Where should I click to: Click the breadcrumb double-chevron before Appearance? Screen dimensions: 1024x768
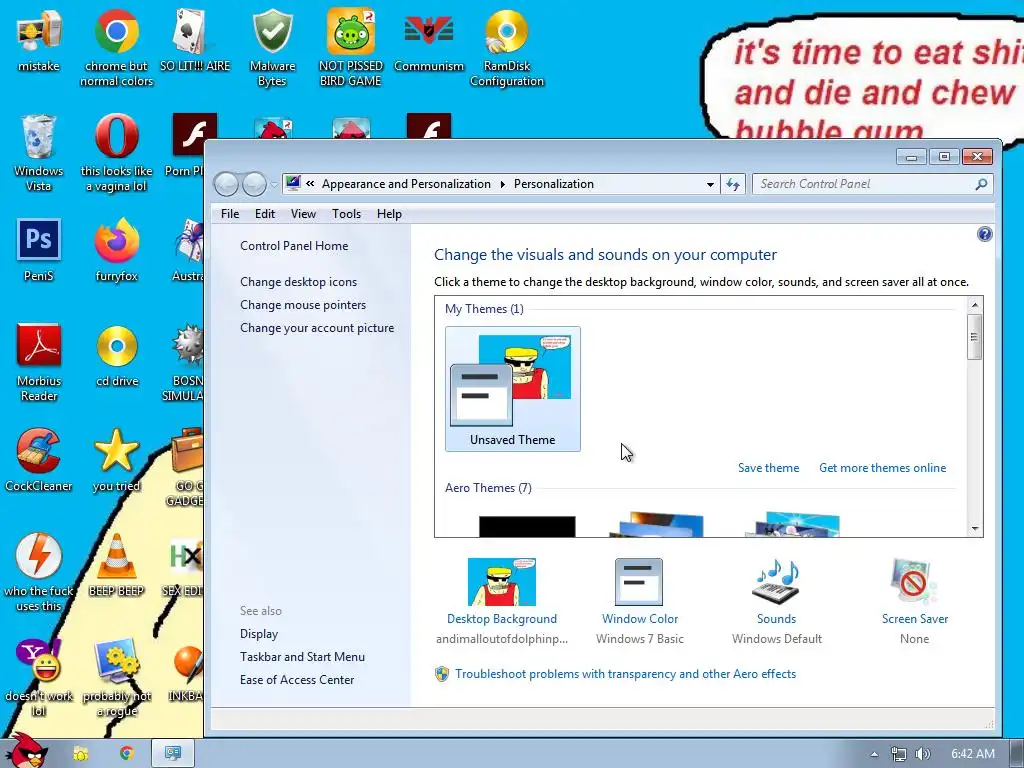click(310, 184)
